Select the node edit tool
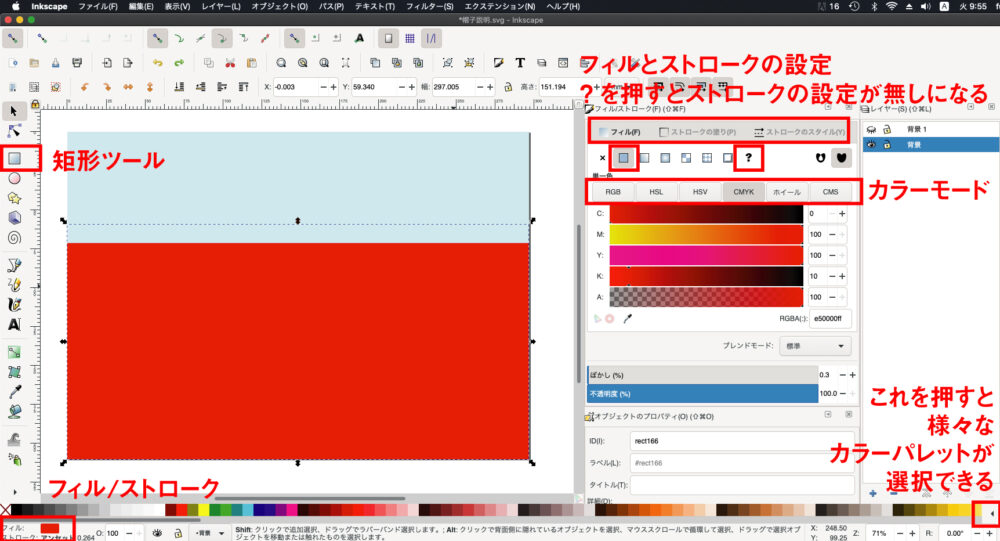 coord(15,131)
